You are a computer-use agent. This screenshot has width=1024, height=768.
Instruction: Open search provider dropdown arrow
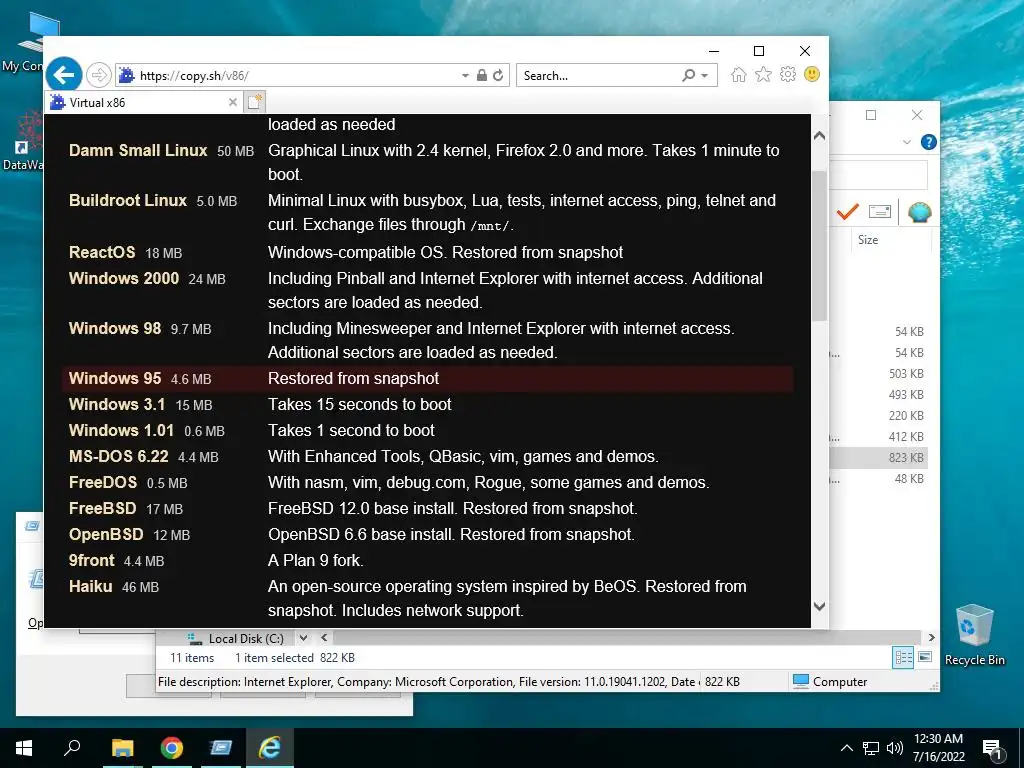point(705,76)
